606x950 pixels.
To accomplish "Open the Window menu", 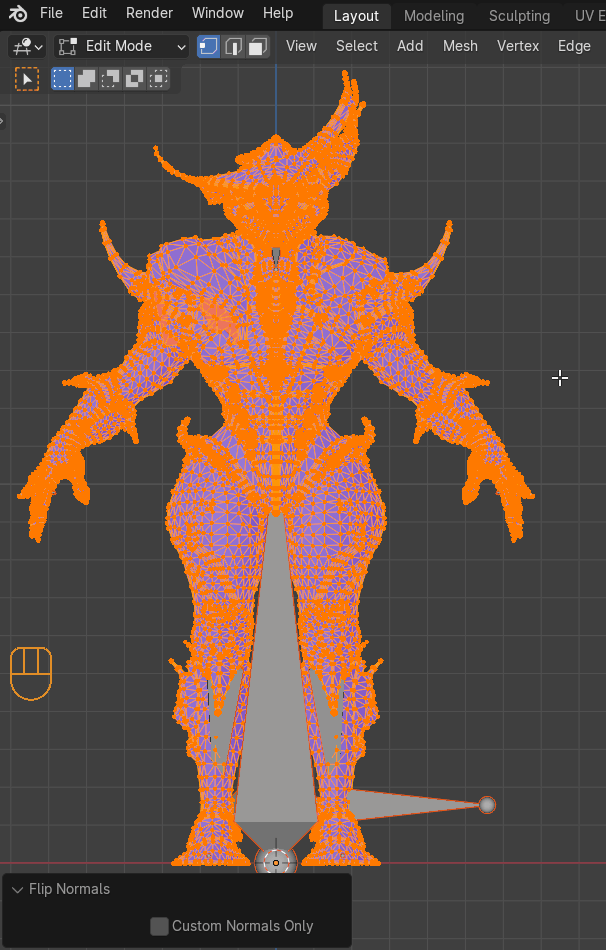I will pyautogui.click(x=218, y=13).
